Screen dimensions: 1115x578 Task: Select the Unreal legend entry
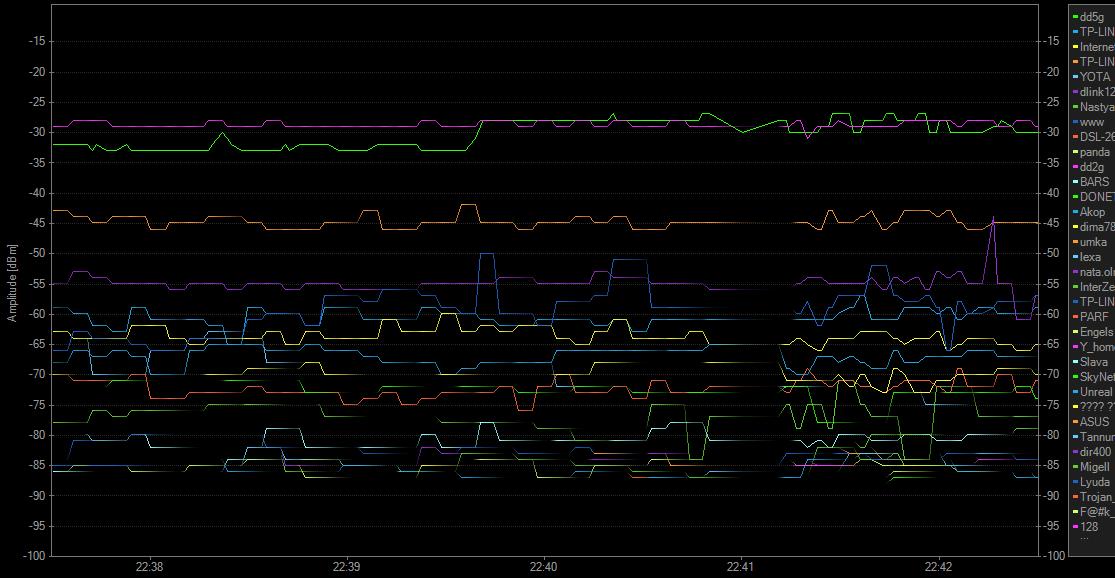click(x=1094, y=392)
